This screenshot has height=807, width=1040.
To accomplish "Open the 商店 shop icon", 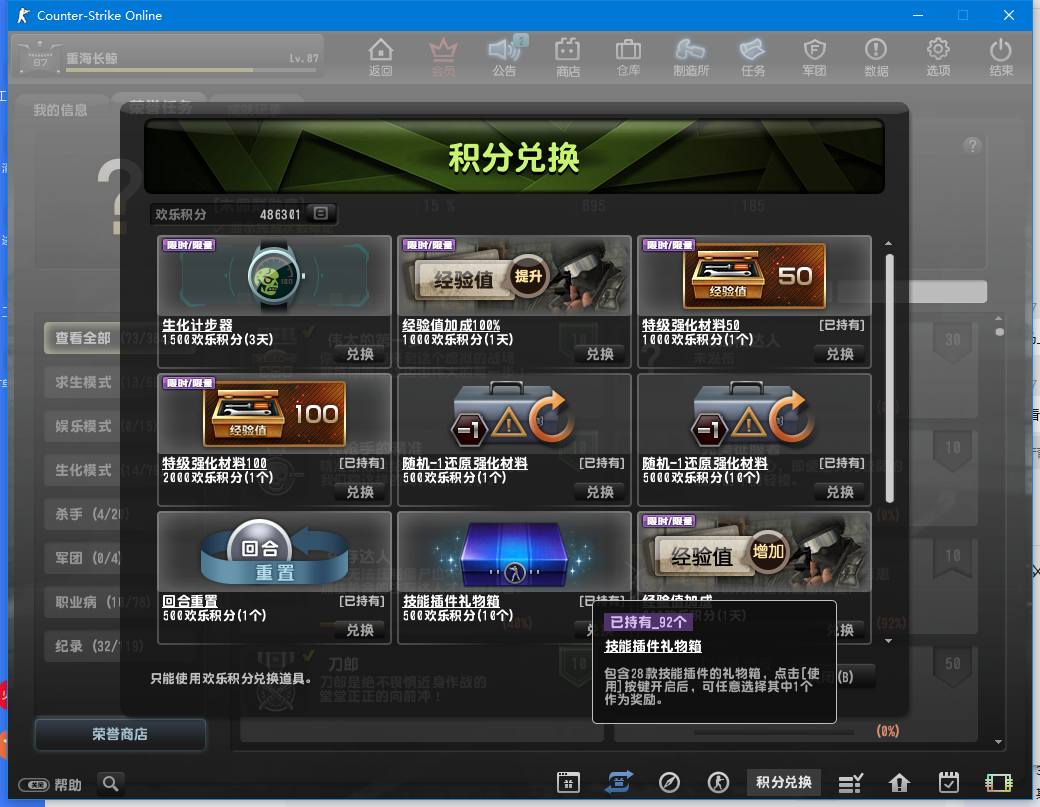I will 568,57.
